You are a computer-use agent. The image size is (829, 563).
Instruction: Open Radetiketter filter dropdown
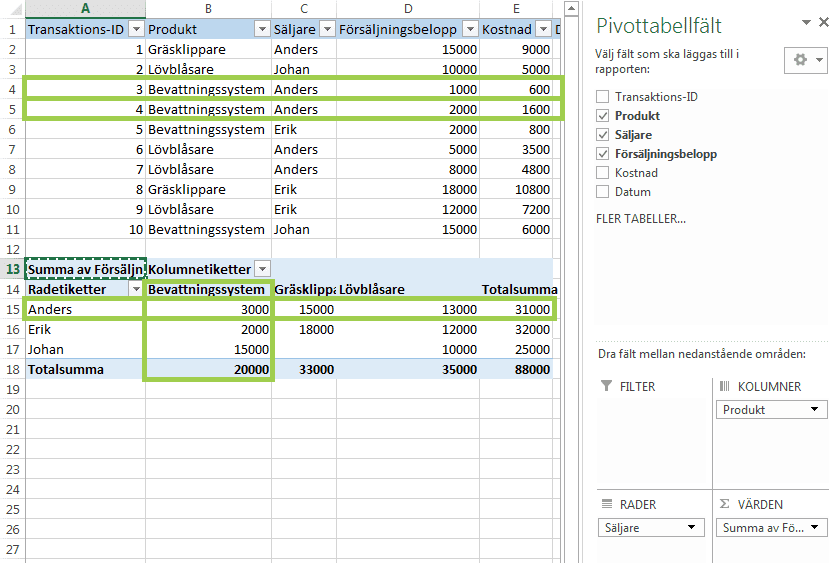(136, 289)
